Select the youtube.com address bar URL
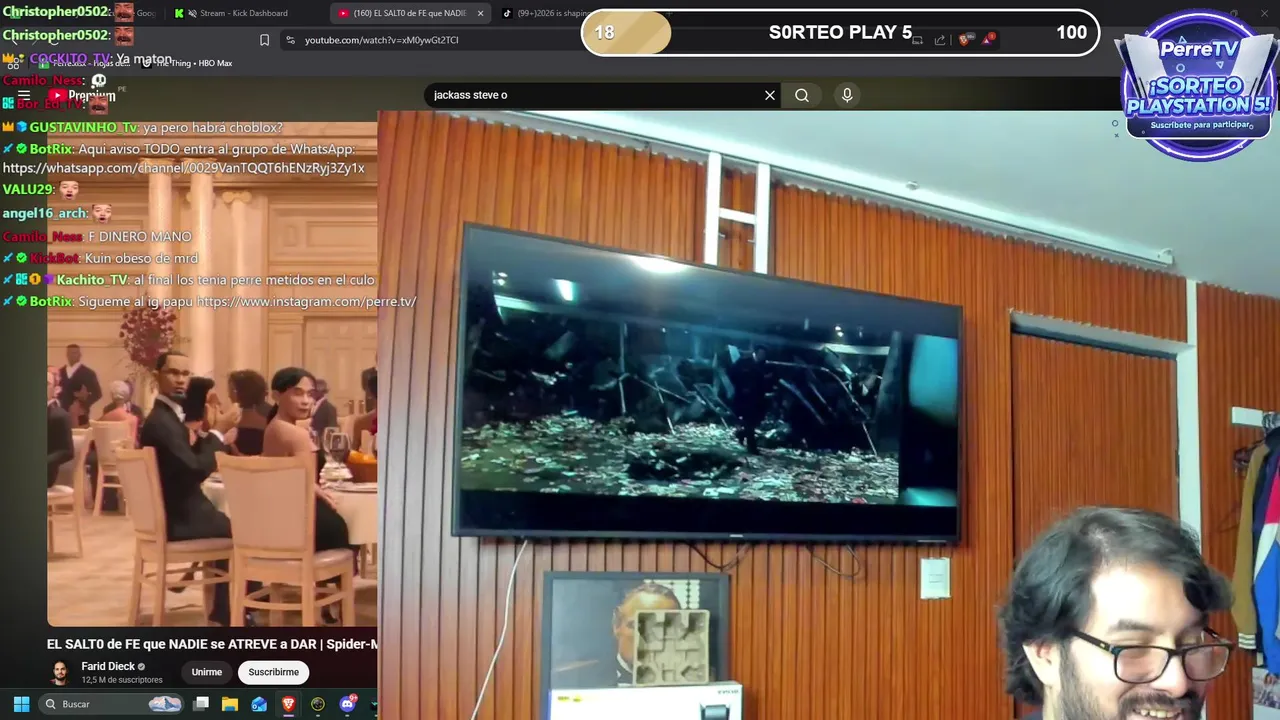 click(x=382, y=40)
